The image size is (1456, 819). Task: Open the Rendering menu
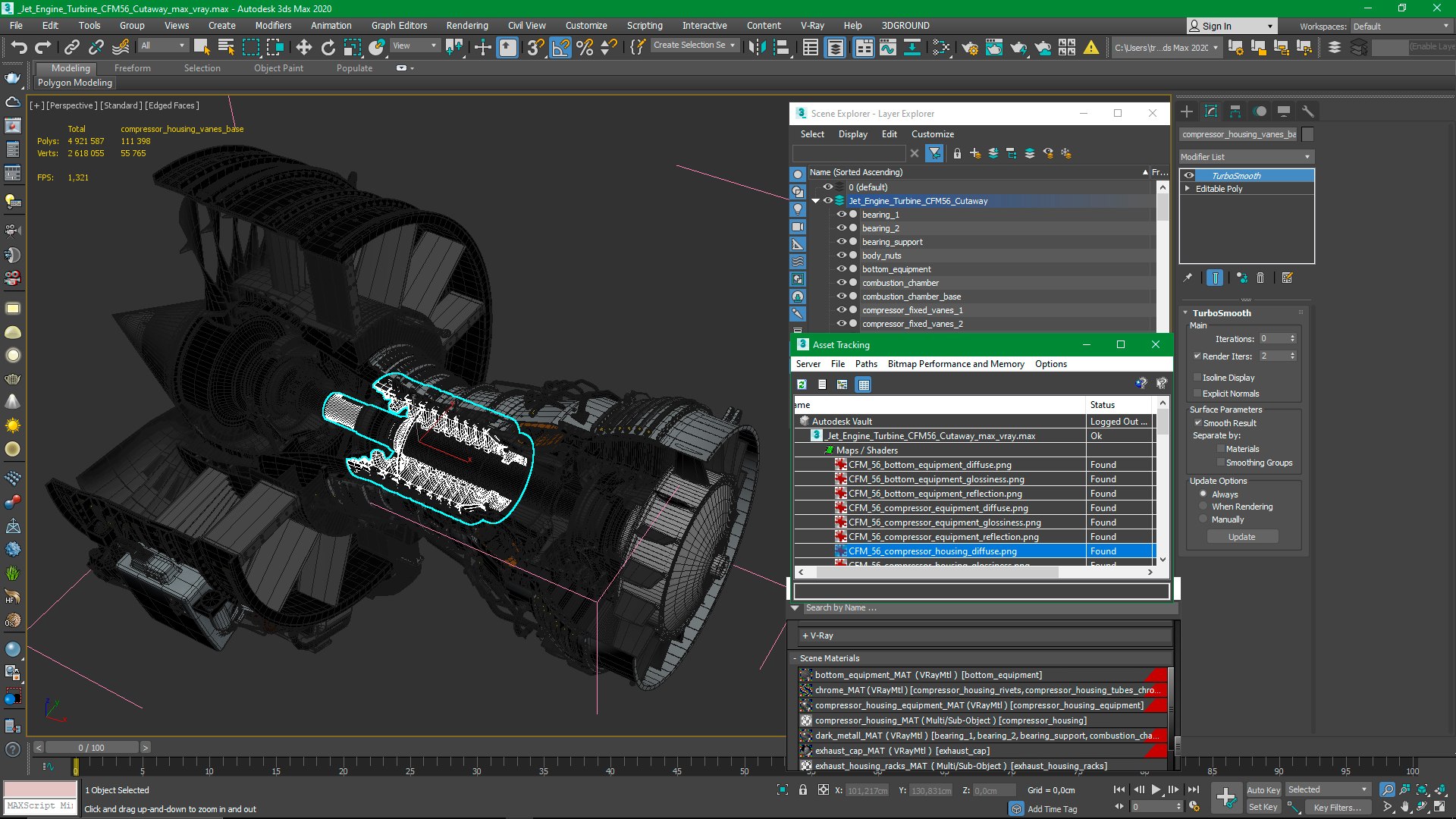(466, 25)
